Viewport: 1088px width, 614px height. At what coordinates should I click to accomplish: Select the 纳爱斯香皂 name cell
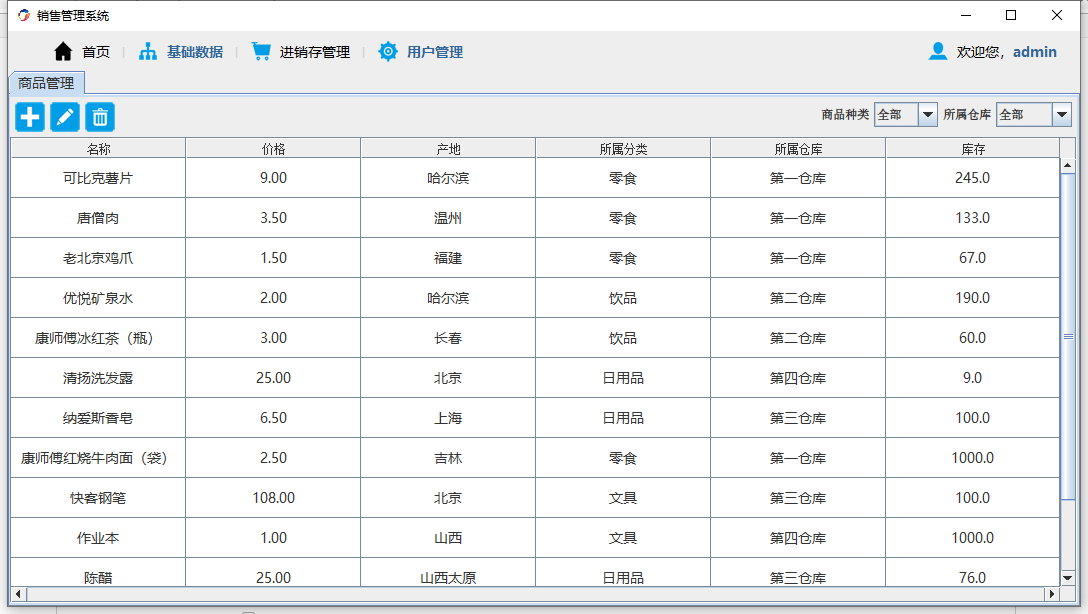pyautogui.click(x=98, y=418)
